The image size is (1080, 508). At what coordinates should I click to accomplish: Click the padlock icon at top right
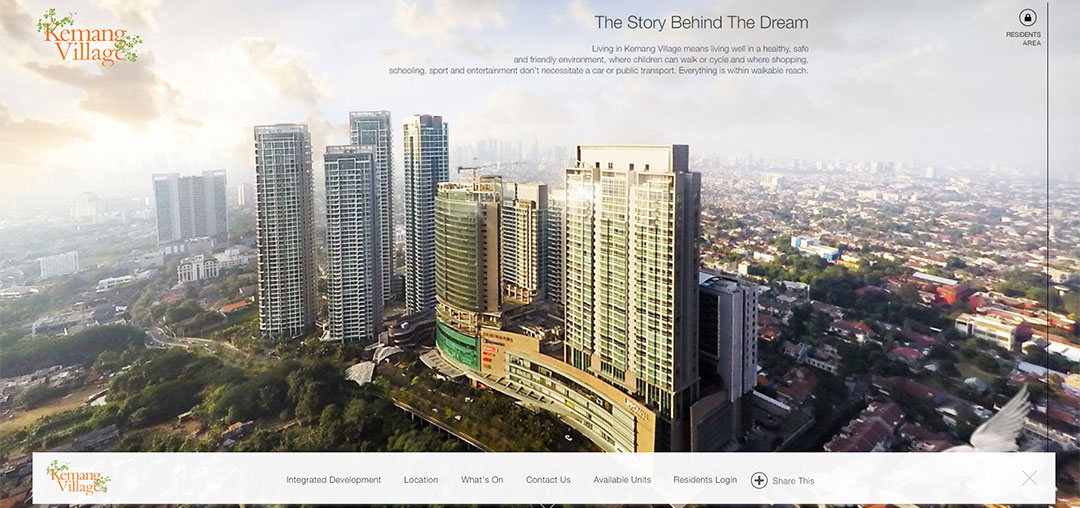coord(1027,17)
